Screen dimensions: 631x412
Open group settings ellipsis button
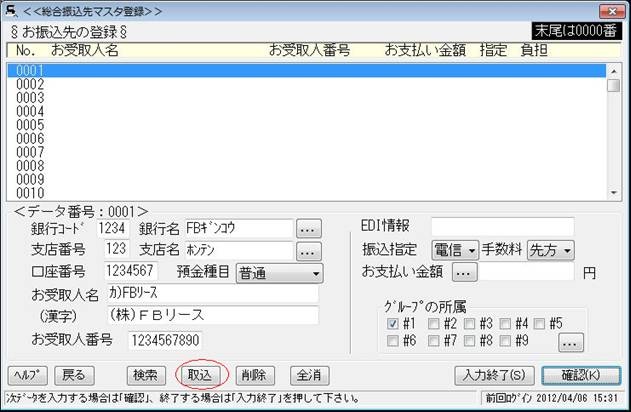571,343
